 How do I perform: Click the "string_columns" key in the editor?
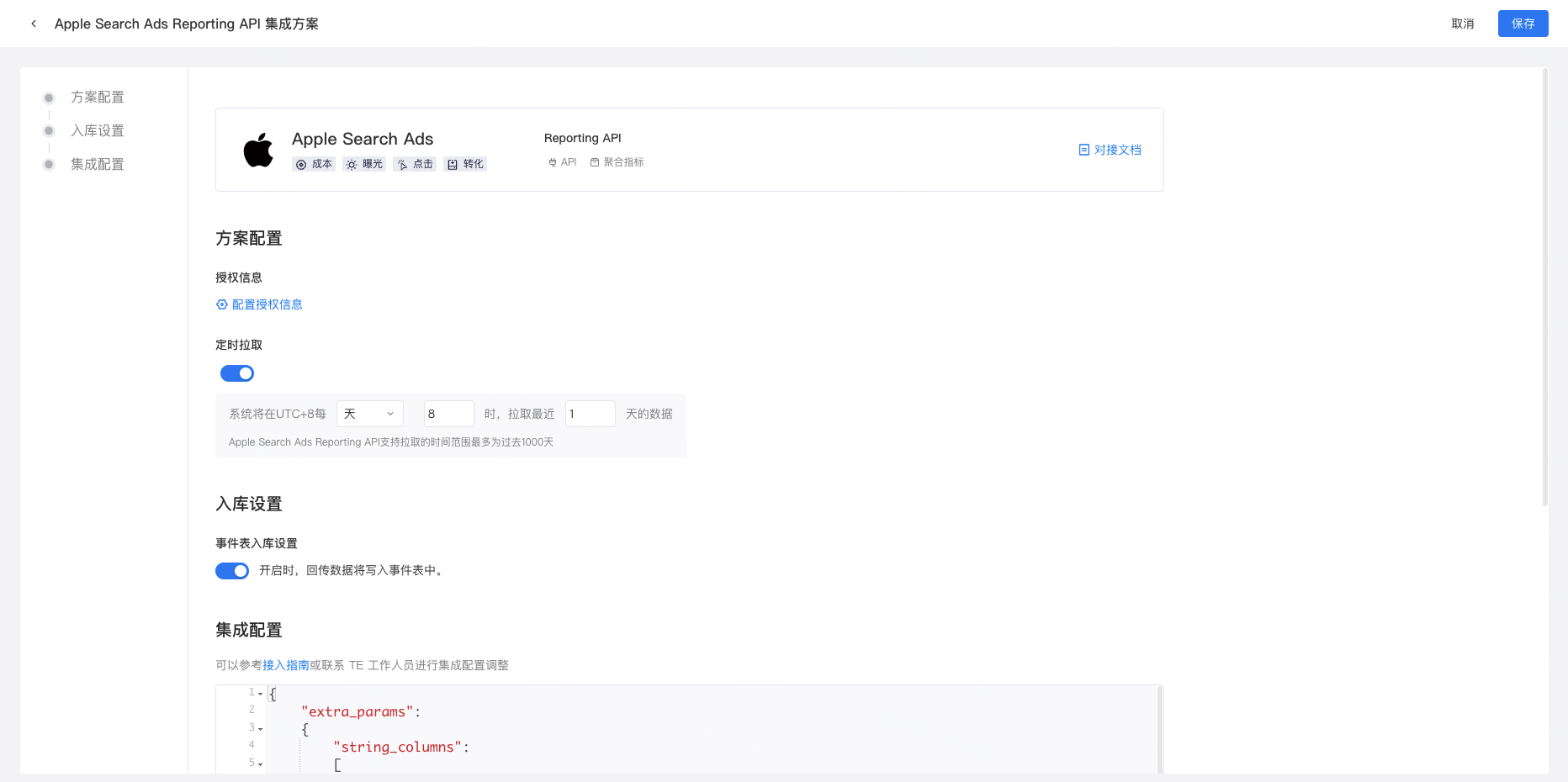pos(398,747)
